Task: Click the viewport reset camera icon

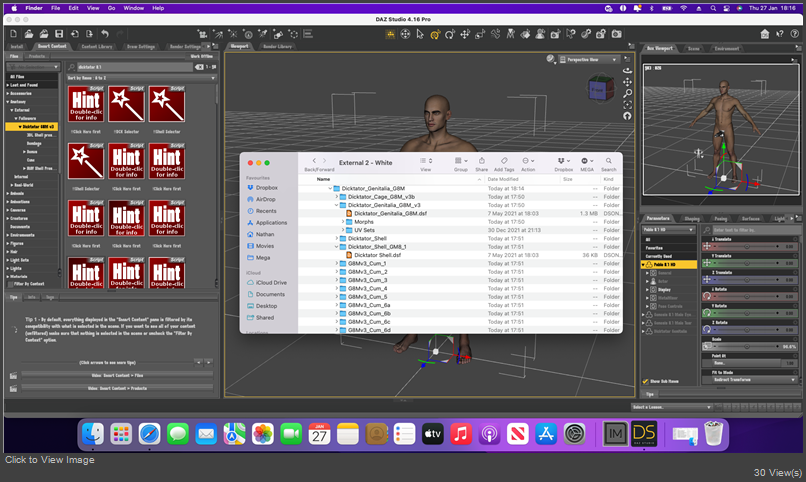Action: click(x=627, y=116)
